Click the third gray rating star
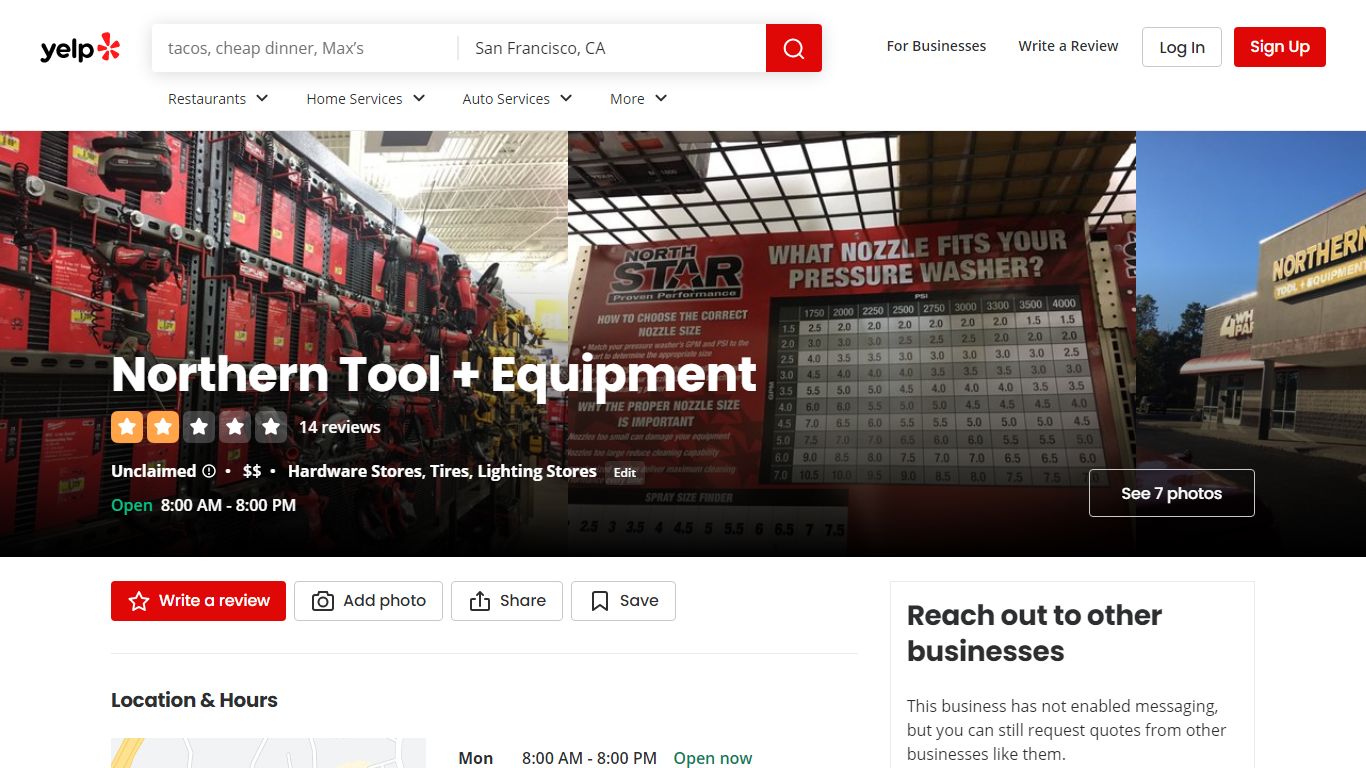1366x768 pixels. pos(199,427)
